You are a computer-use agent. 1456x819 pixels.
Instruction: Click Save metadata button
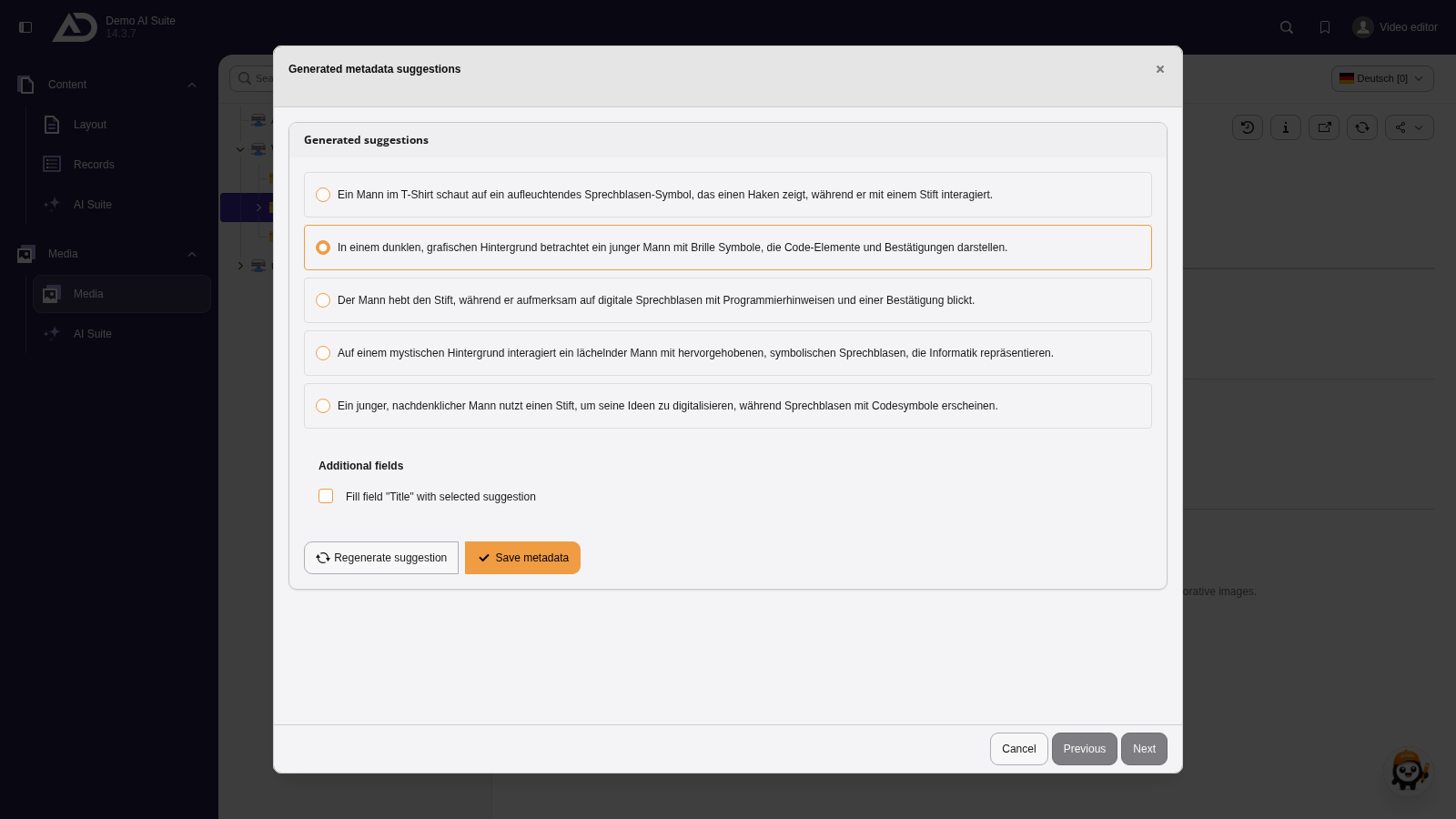[522, 558]
